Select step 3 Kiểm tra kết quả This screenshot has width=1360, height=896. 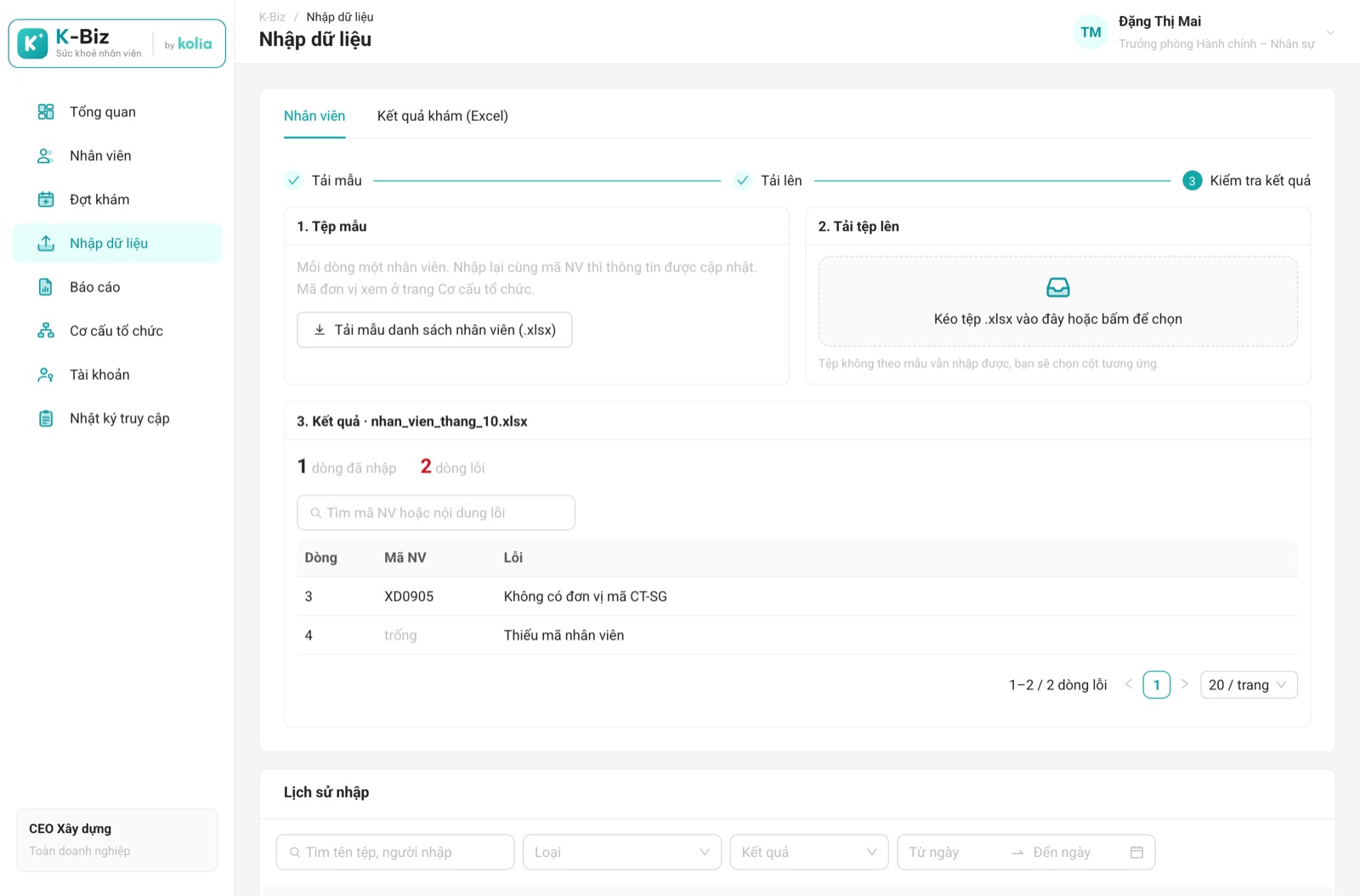1247,180
